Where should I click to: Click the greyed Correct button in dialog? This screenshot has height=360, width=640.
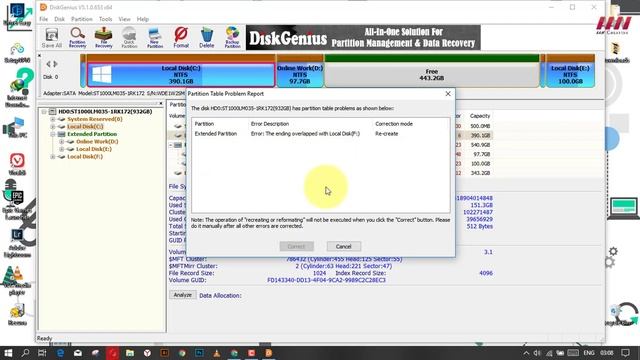(x=296, y=246)
